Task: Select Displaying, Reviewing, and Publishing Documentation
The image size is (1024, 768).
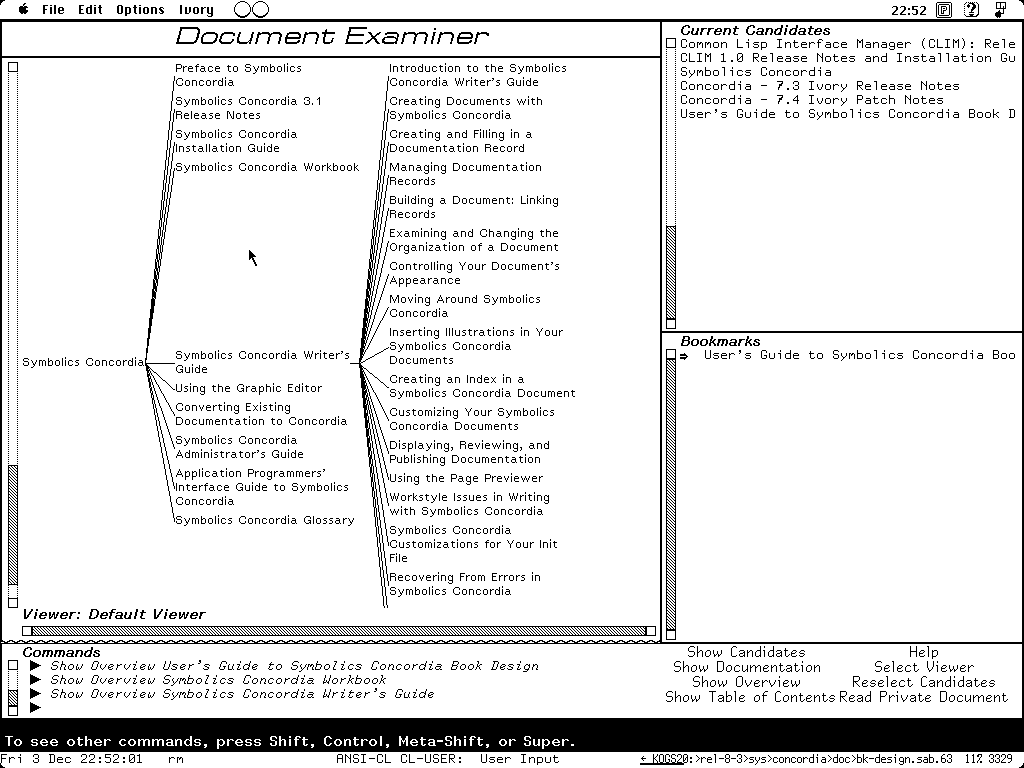Action: tap(470, 452)
